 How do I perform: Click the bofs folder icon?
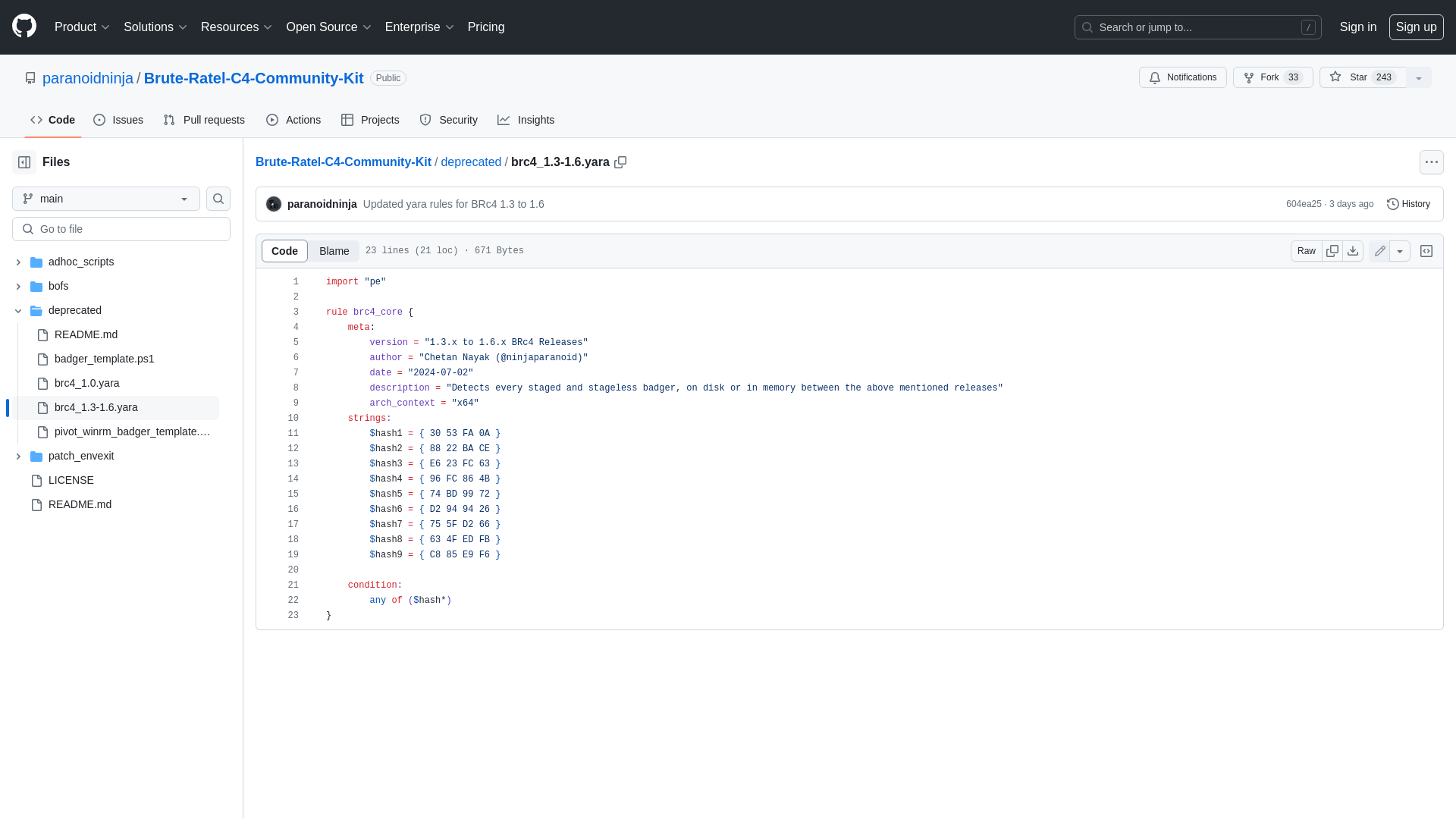pos(36,287)
